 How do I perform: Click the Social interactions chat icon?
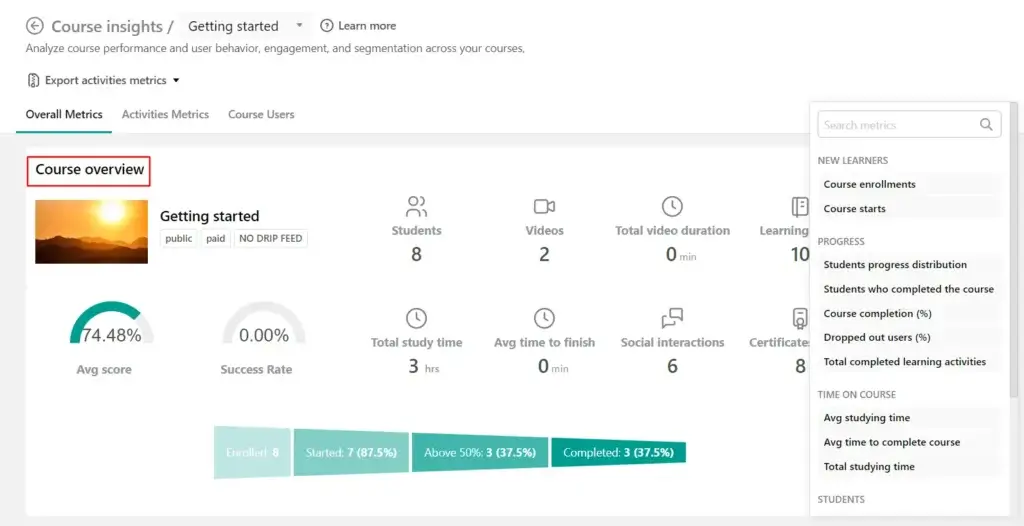[672, 319]
